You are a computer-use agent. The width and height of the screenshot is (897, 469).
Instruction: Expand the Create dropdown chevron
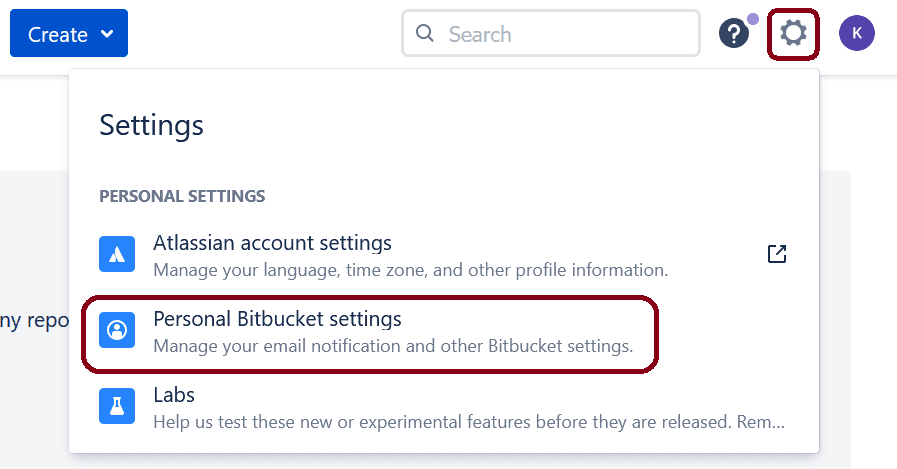point(107,35)
